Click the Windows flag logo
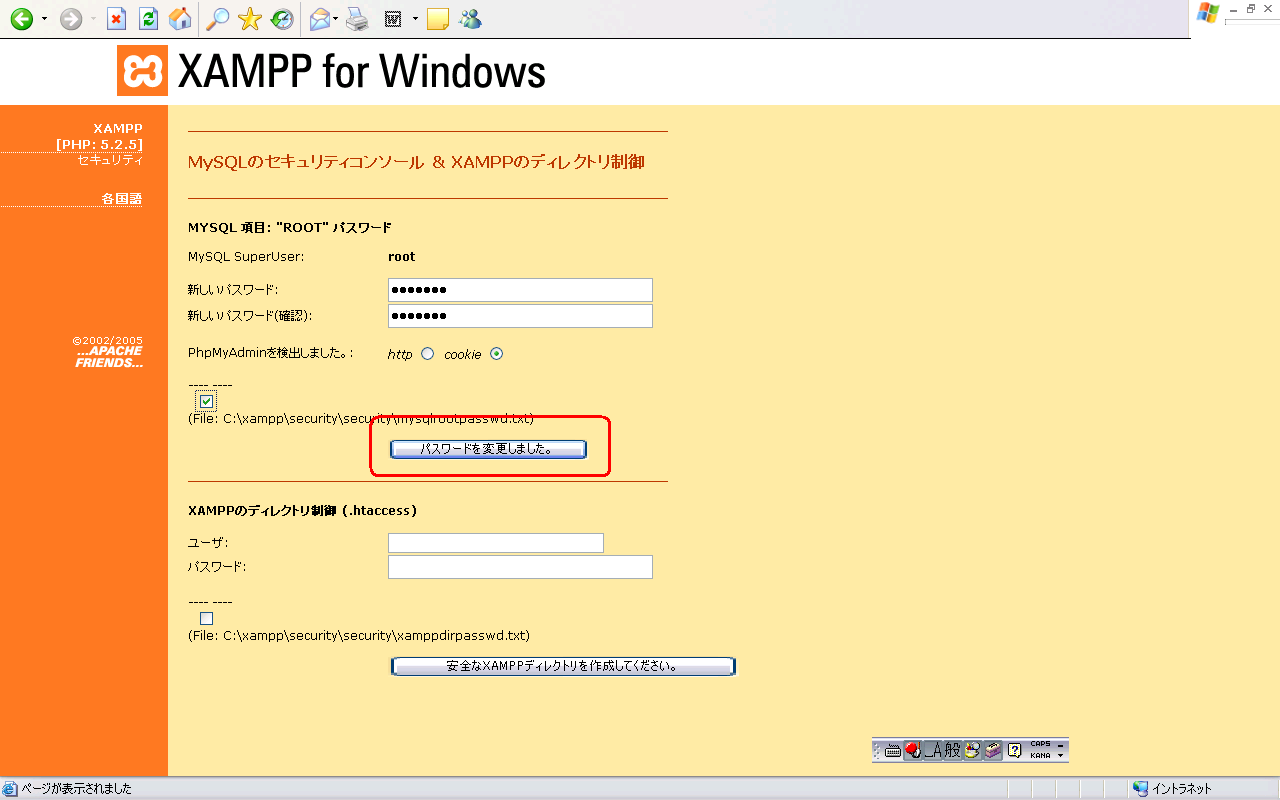 coord(1208,12)
